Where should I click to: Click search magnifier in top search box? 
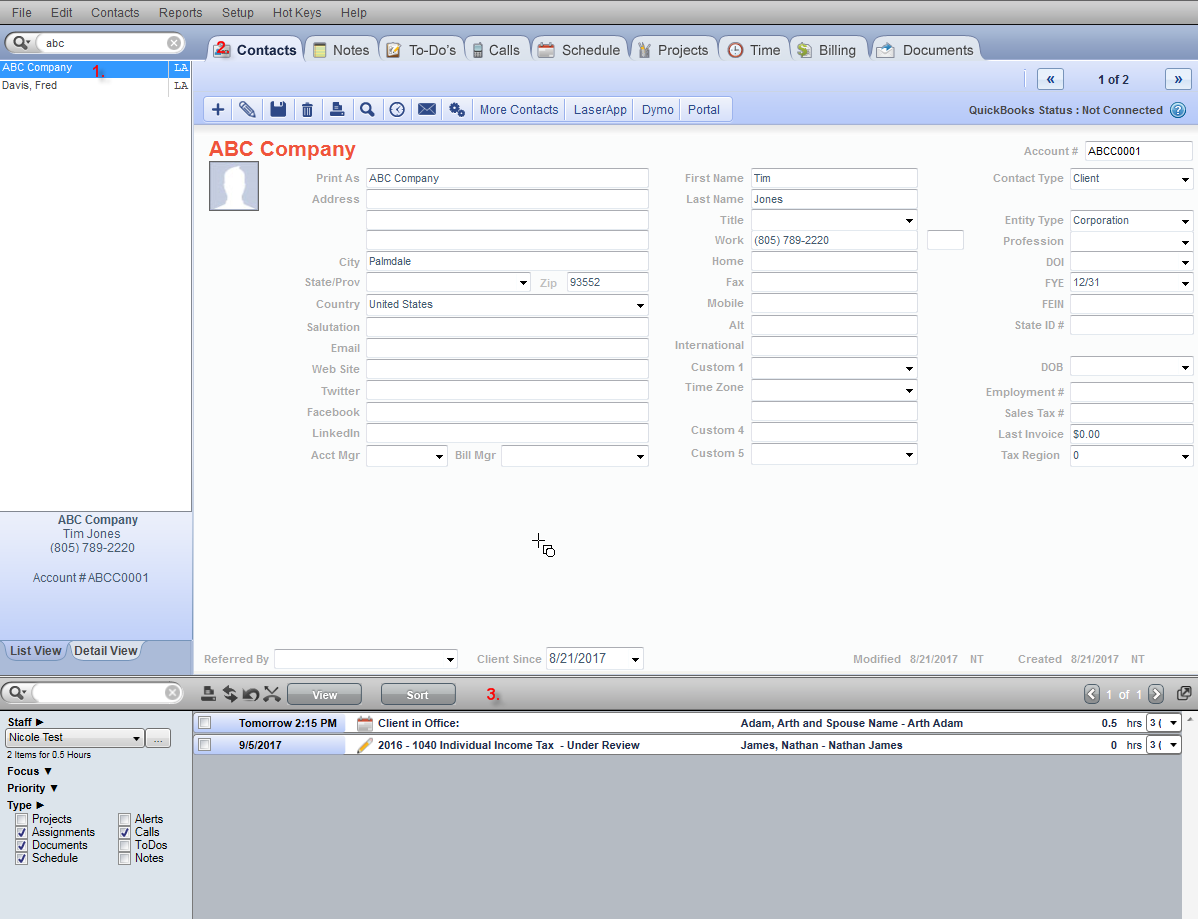[x=21, y=43]
